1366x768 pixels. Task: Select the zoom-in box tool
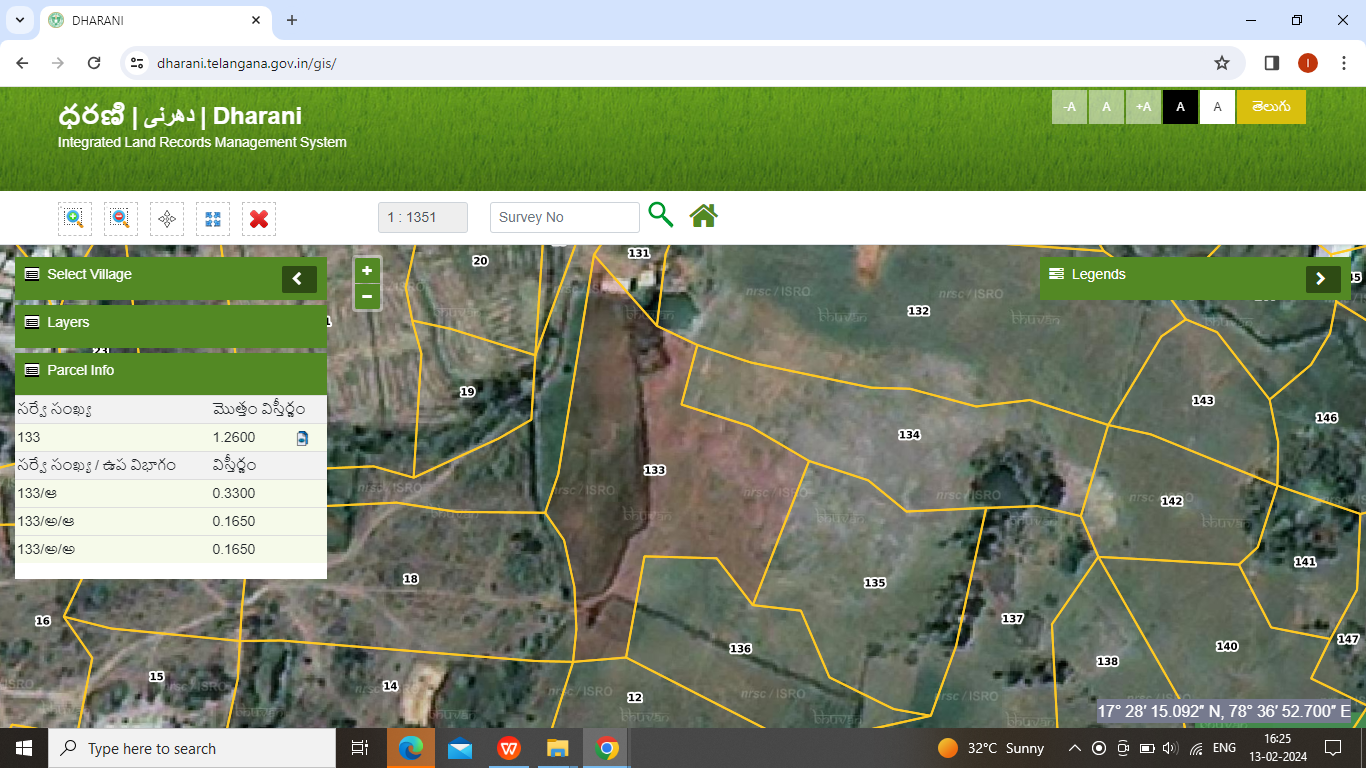(75, 218)
